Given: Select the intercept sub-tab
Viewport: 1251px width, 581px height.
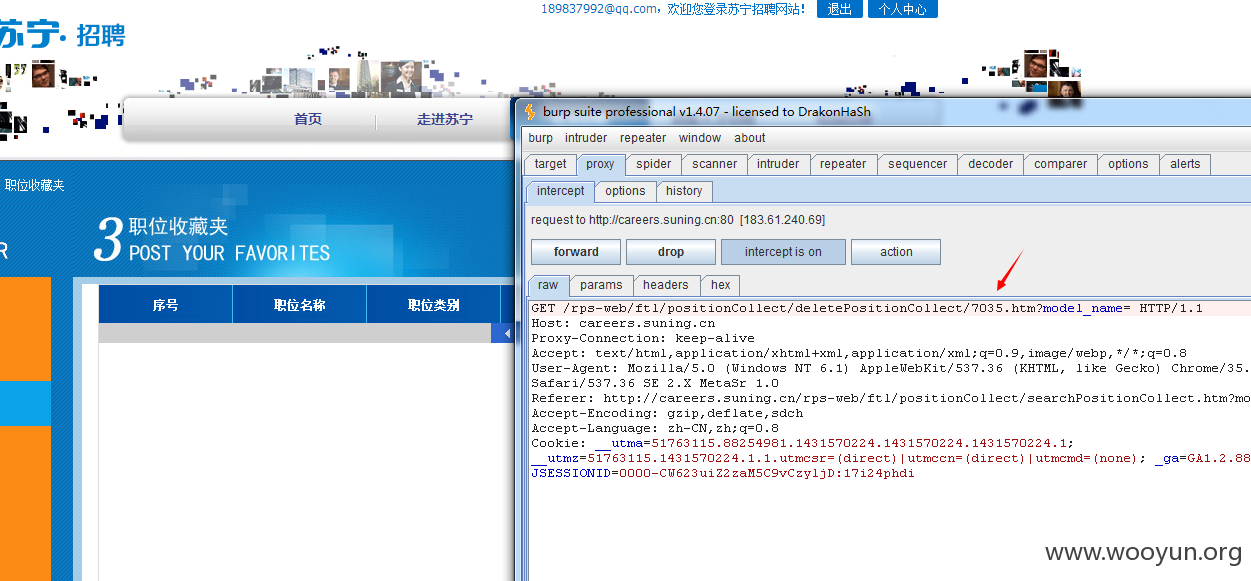Looking at the screenshot, I should coord(560,191).
